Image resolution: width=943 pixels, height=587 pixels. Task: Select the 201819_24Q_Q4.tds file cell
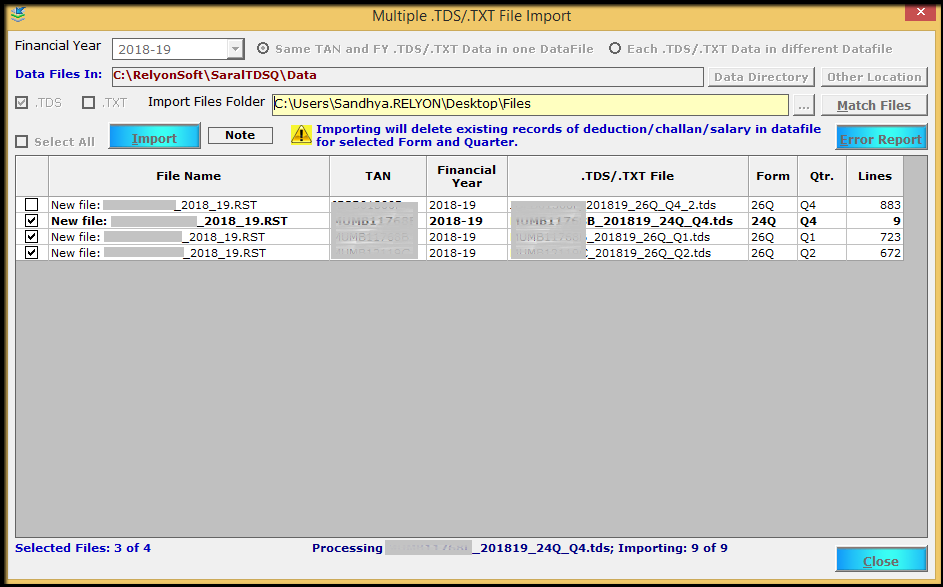628,221
